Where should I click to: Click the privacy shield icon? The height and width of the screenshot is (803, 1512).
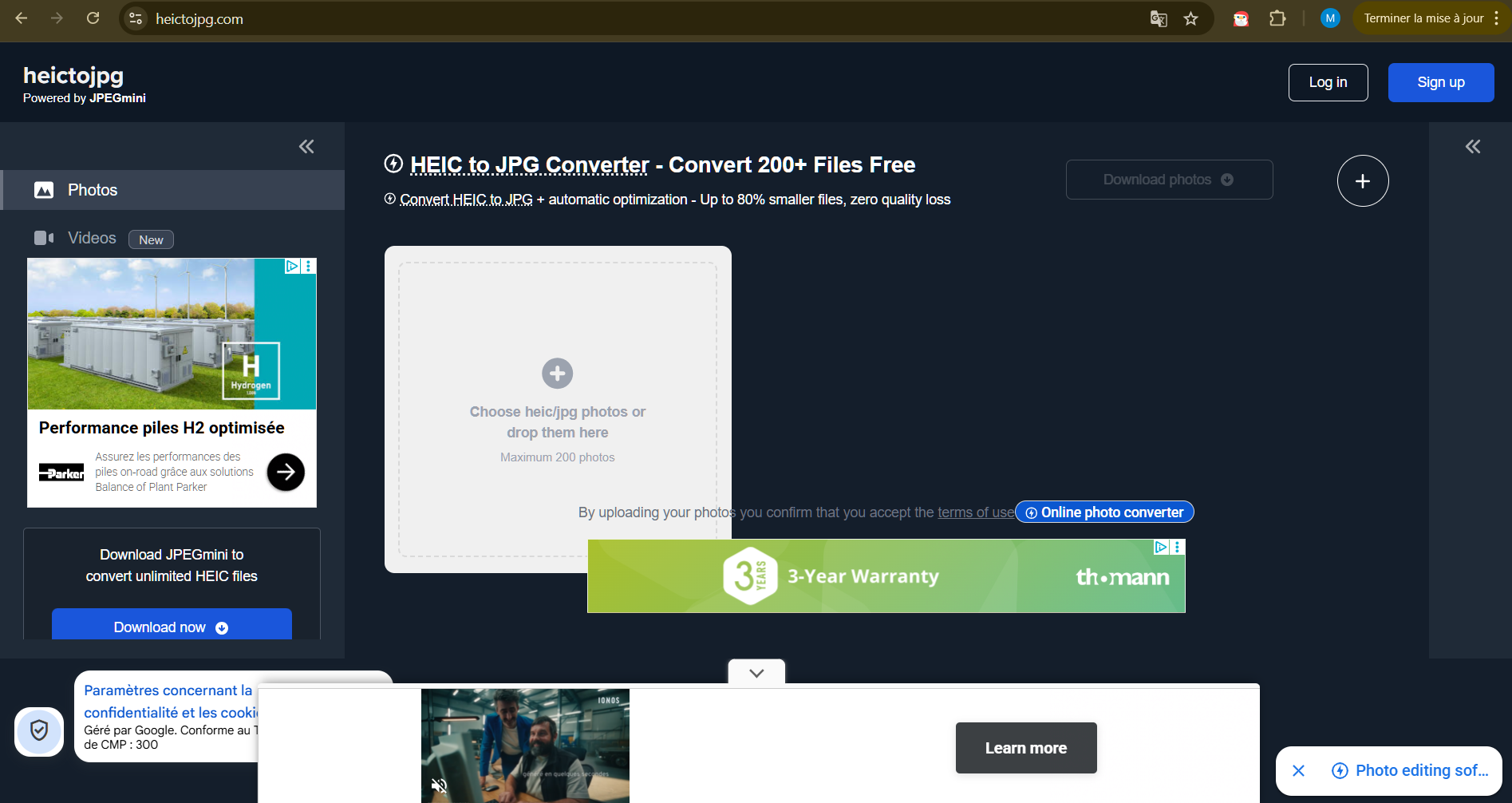[x=39, y=730]
